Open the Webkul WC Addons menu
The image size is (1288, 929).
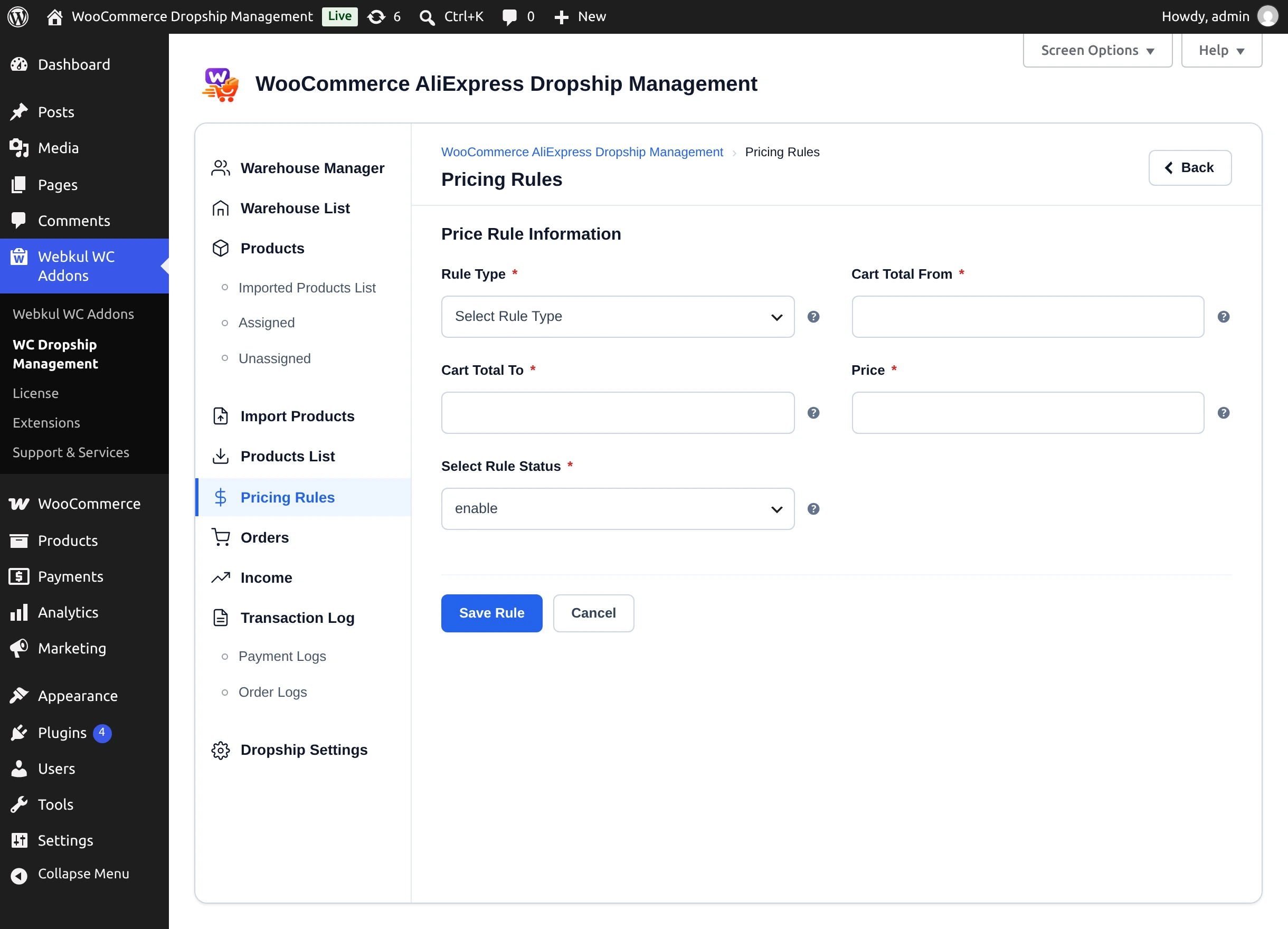pyautogui.click(x=84, y=267)
